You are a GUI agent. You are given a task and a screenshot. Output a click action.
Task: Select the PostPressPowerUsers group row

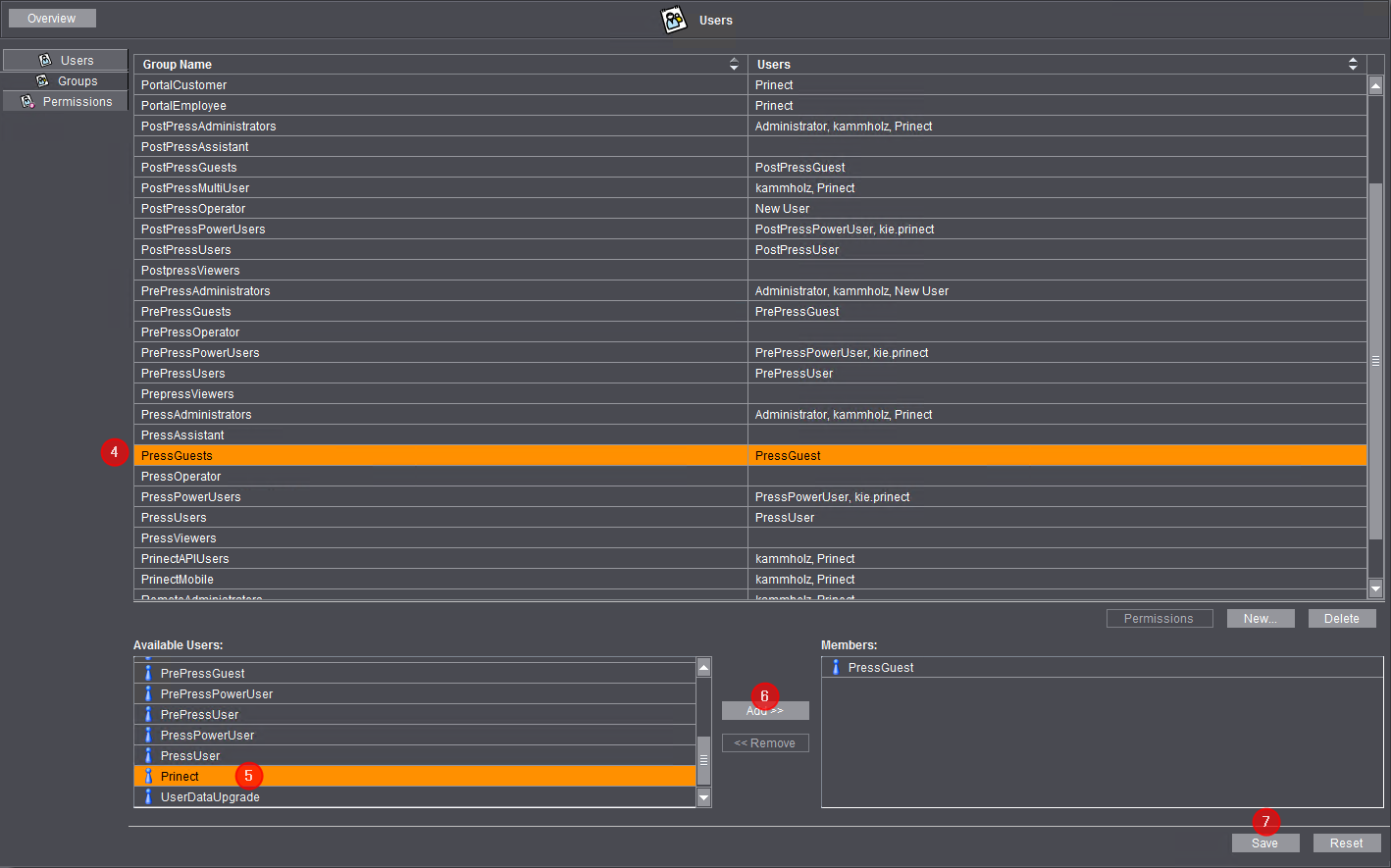tap(750, 229)
